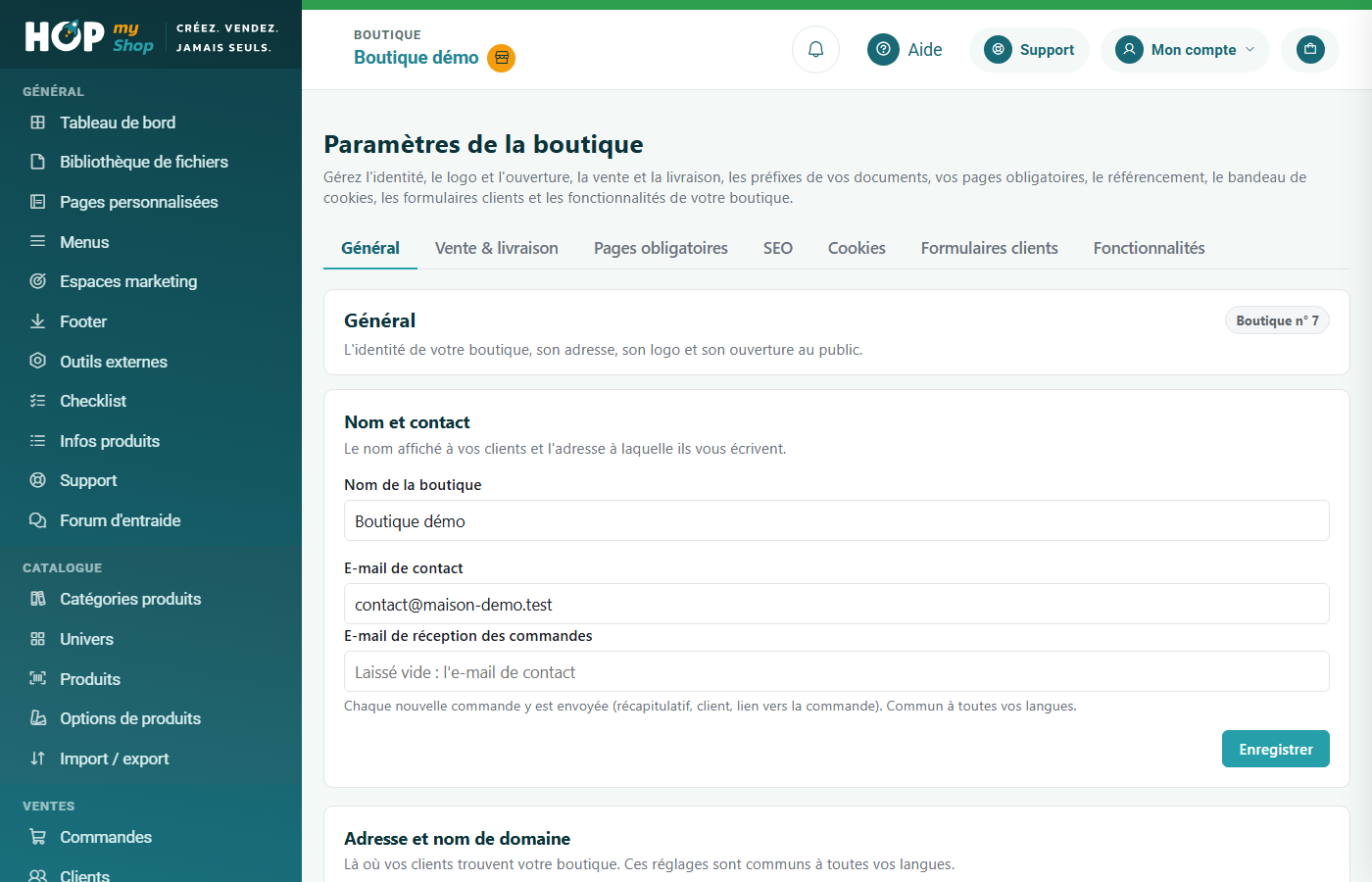Switch to the Vente & livraison tab
1372x882 pixels.
pos(497,248)
